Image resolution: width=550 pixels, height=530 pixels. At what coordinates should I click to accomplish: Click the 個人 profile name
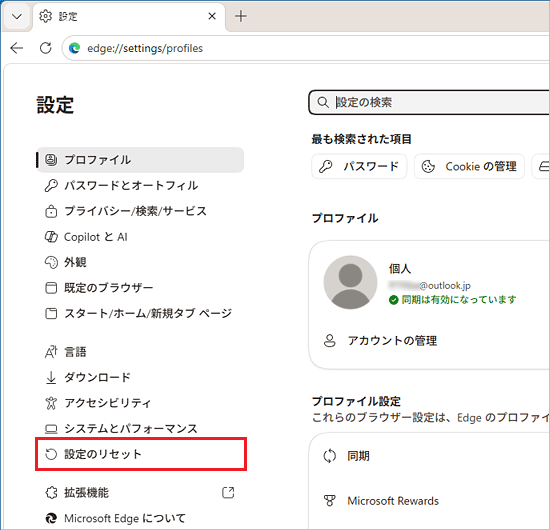[x=400, y=269]
